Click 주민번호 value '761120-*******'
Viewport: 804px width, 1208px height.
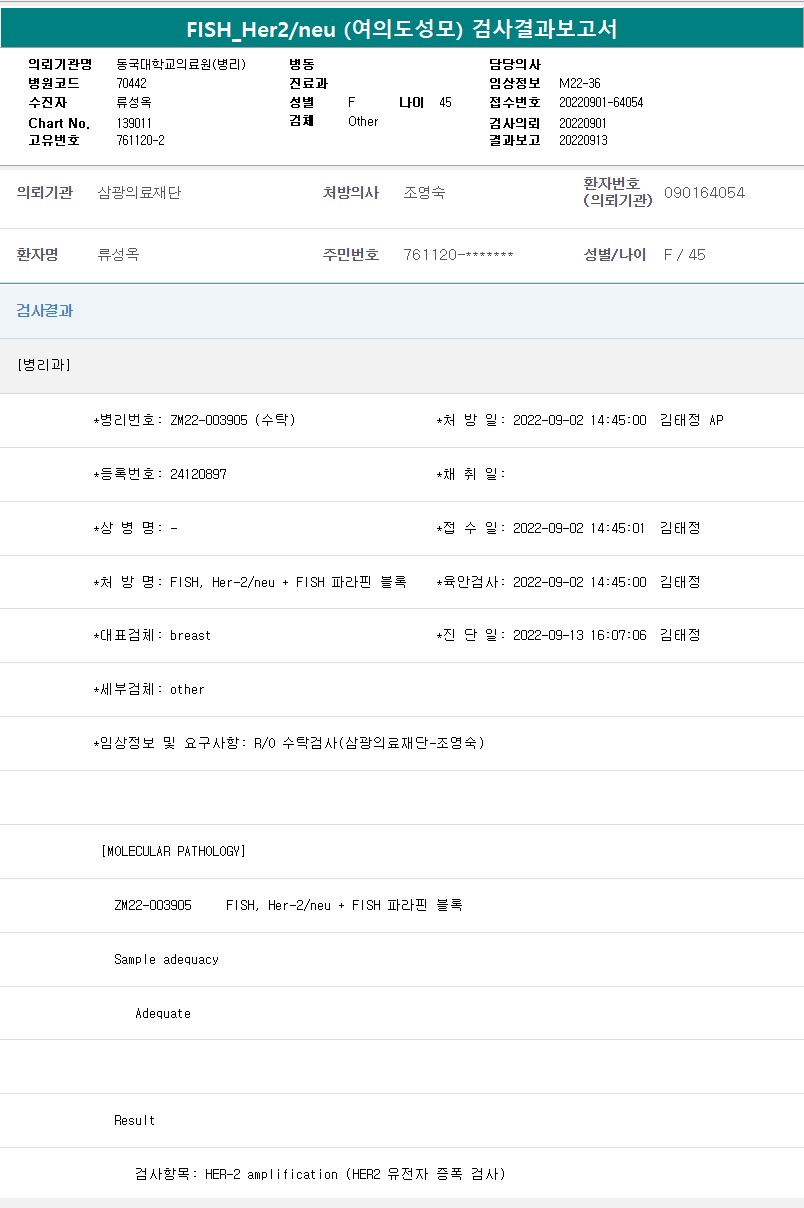pos(458,254)
